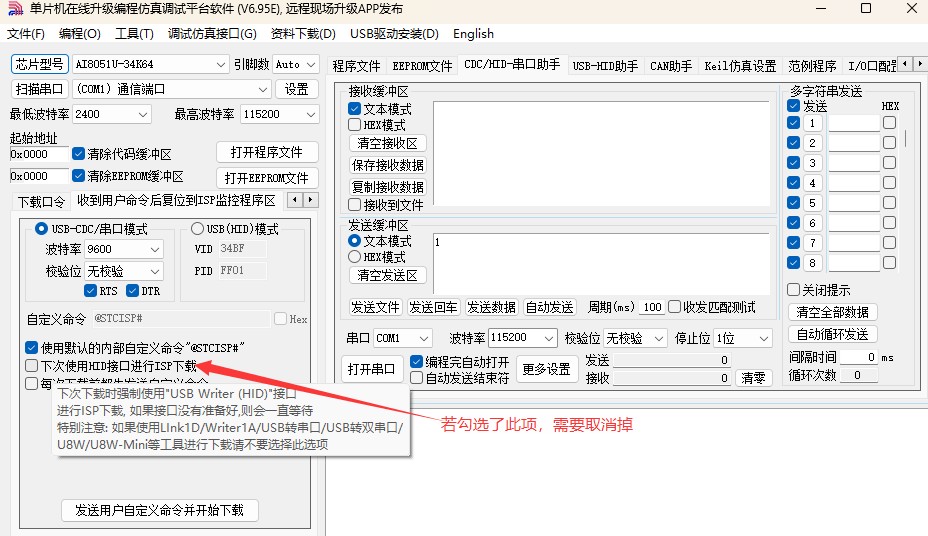The image size is (928, 536).
Task: Toggle 使用默认的内部自定义命令 checkbox
Action: pyautogui.click(x=31, y=347)
